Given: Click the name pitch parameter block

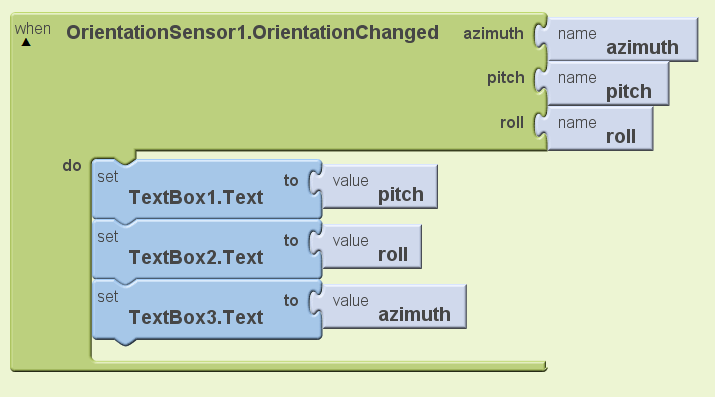Looking at the screenshot, I should click(x=608, y=84).
